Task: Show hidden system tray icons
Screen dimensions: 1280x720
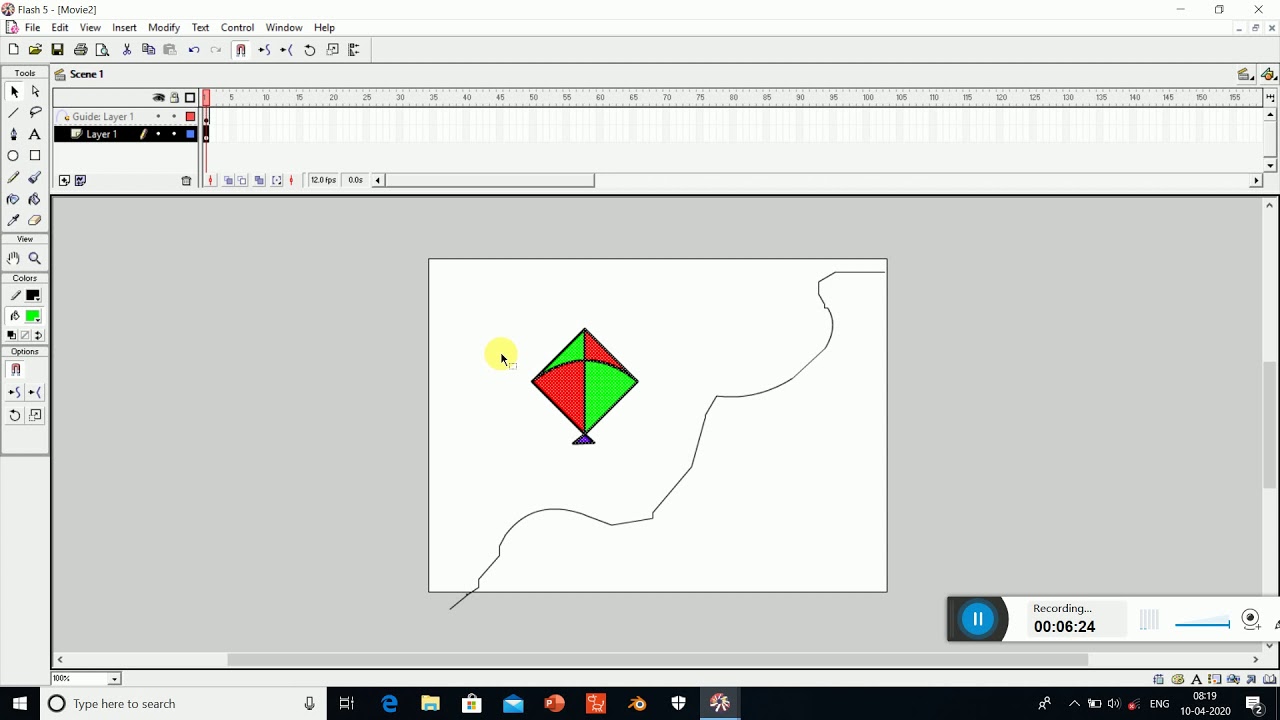Action: tap(1075, 704)
